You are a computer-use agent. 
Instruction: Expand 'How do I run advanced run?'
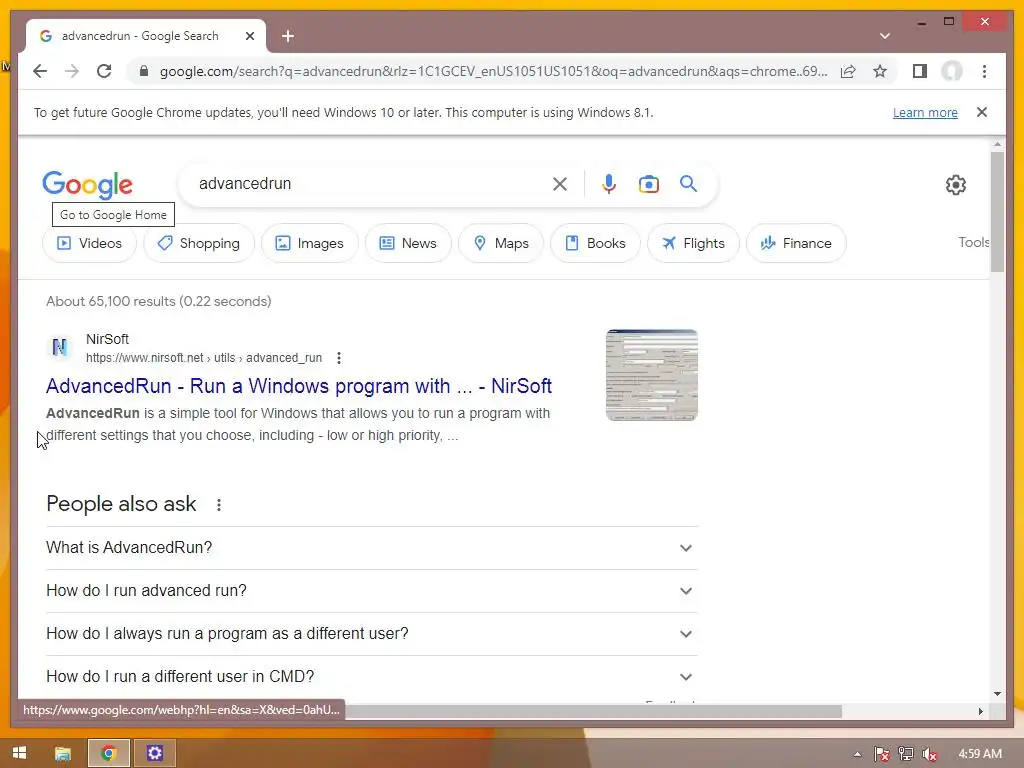pos(372,590)
